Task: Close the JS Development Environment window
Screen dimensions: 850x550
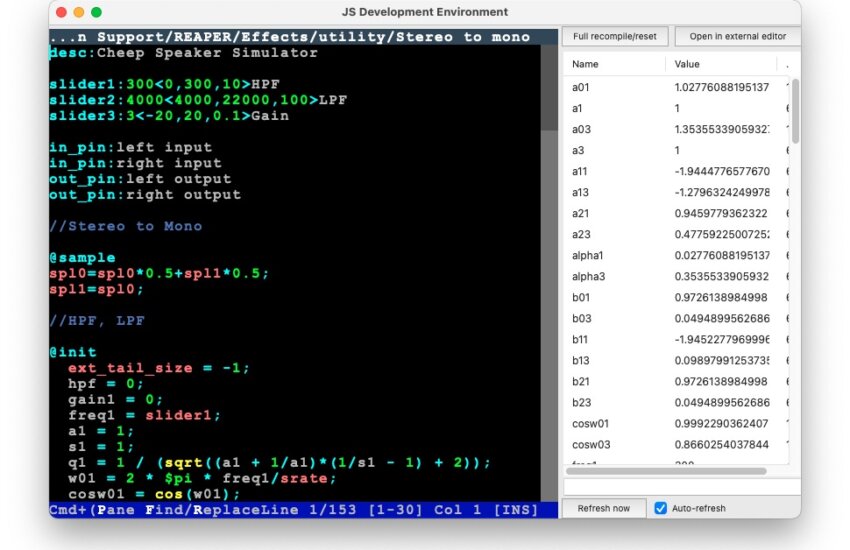Action: tap(60, 12)
